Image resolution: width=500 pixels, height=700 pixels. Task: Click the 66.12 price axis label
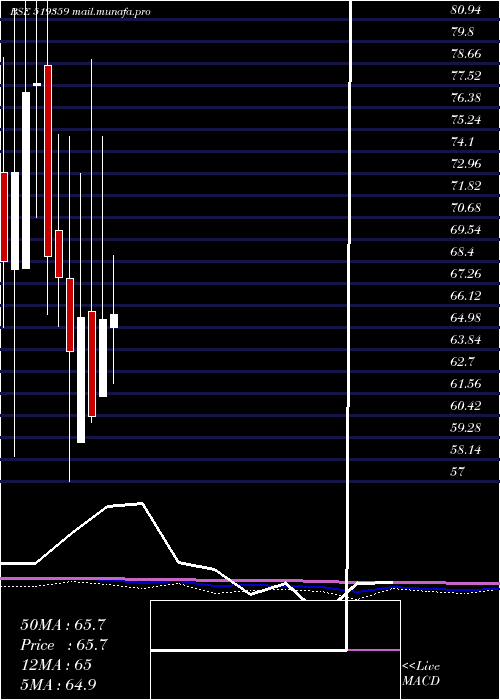[x=466, y=296]
